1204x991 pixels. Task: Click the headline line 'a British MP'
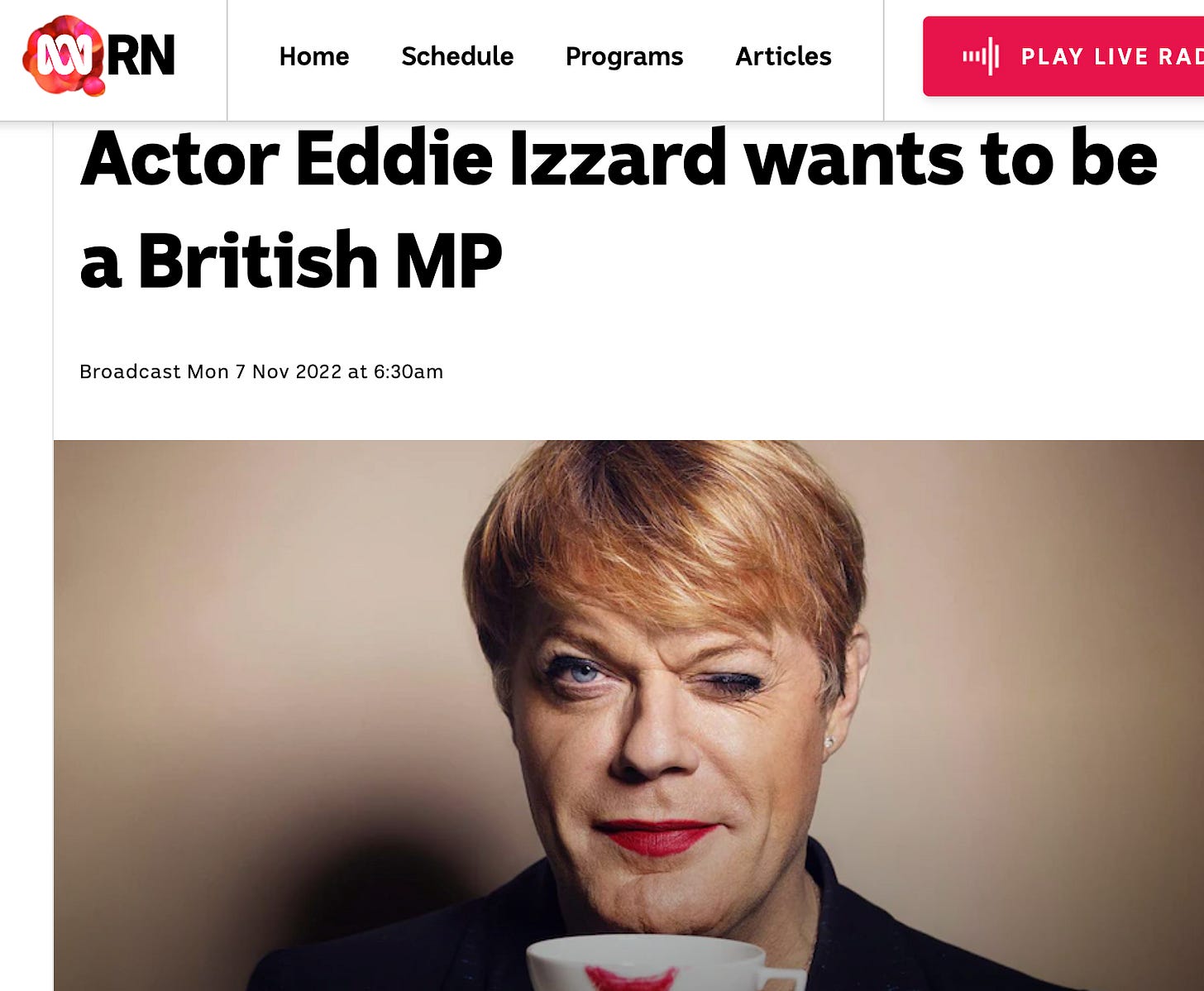291,261
